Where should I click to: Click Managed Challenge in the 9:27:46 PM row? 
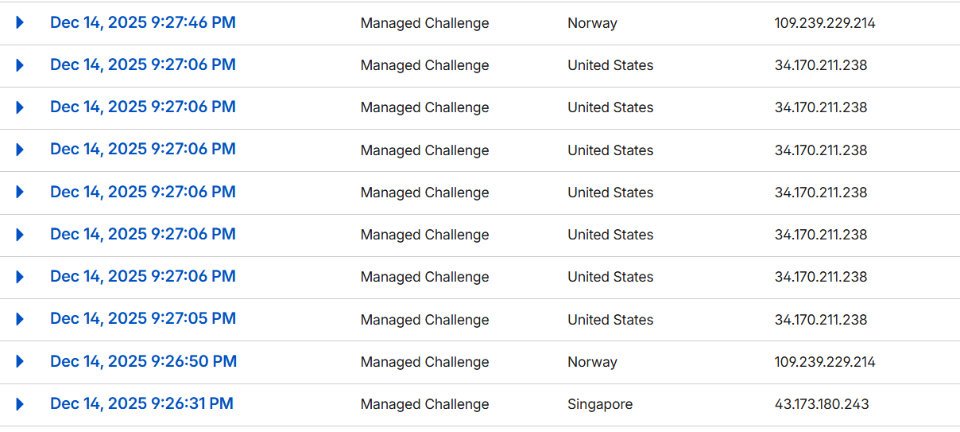coord(425,22)
